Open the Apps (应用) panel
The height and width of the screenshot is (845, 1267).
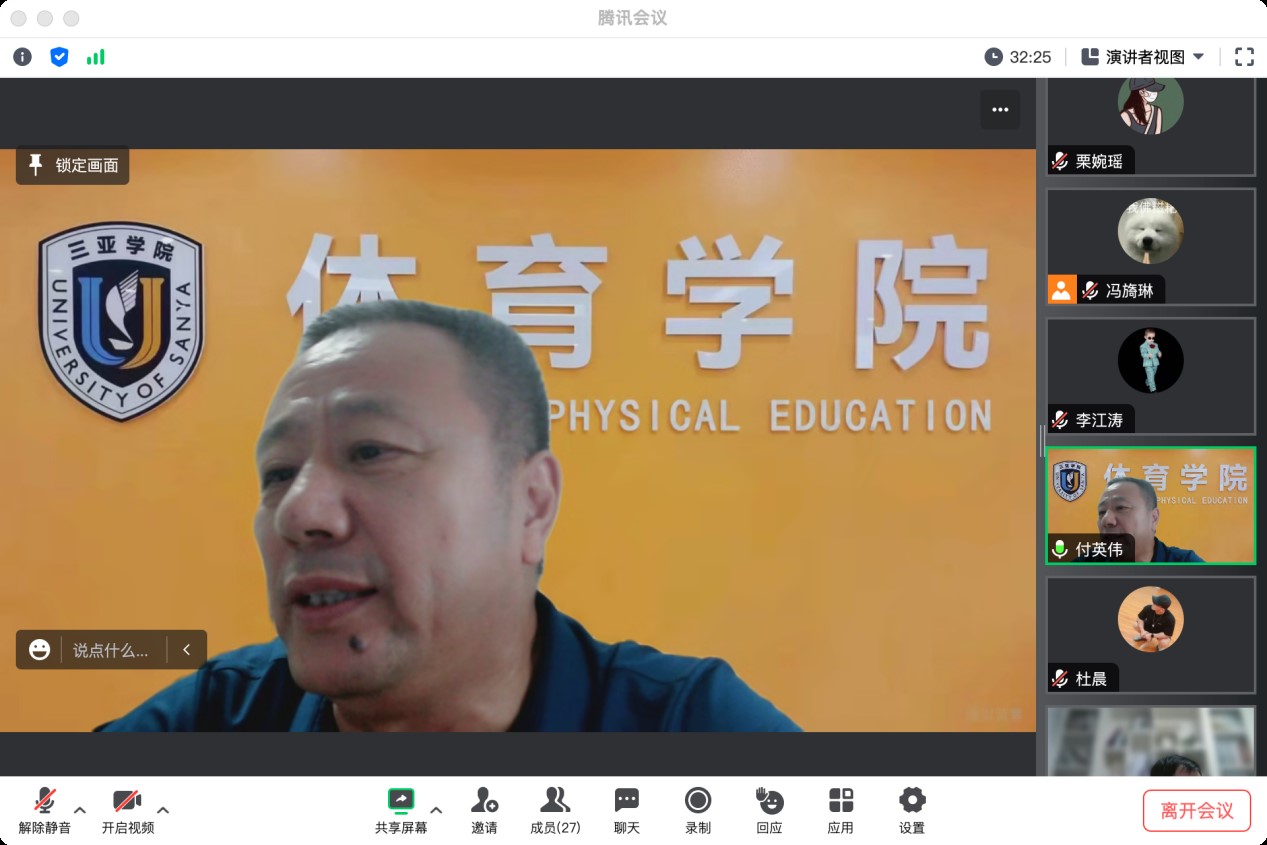840,810
